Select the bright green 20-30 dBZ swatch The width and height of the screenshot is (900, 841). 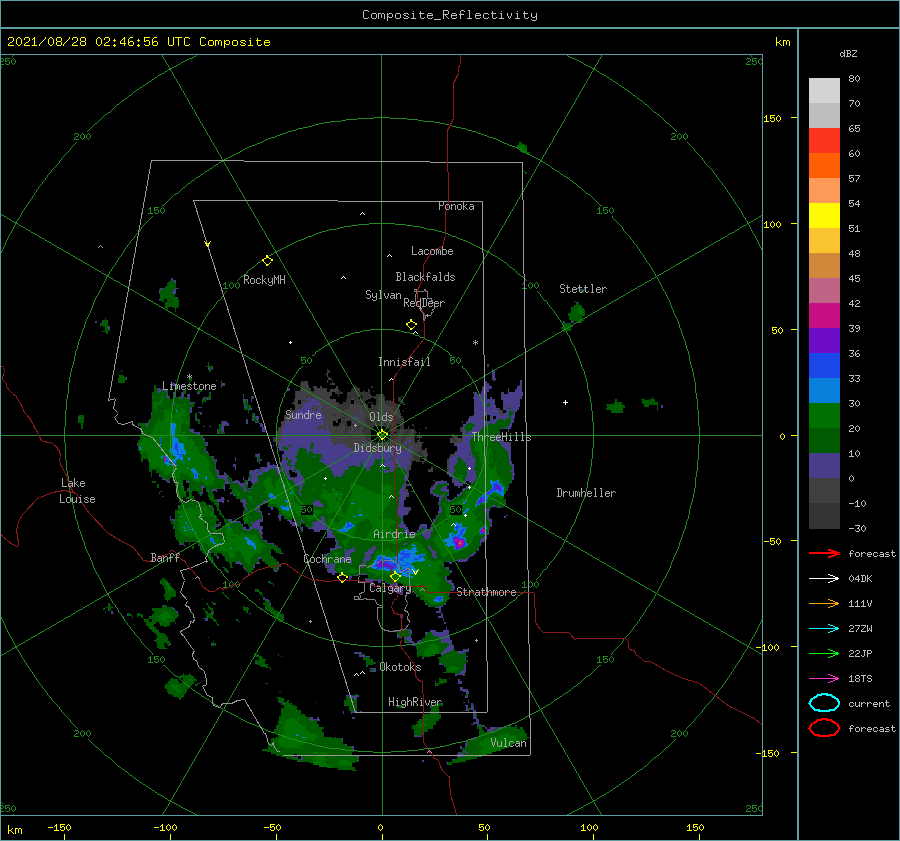[x=824, y=416]
